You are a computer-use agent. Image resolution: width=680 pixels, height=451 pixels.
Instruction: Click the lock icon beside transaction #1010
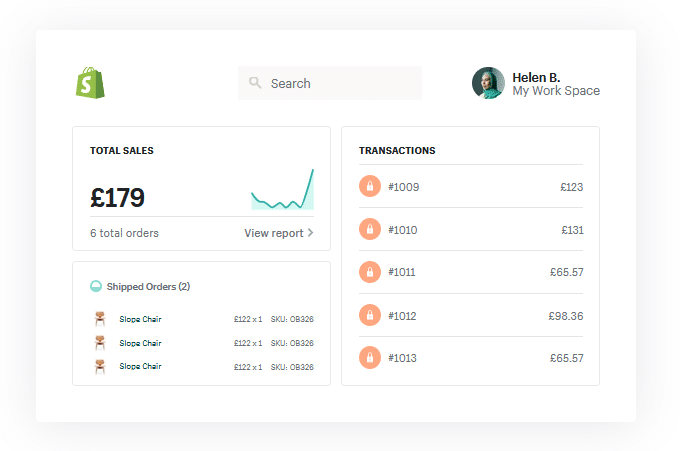click(370, 230)
